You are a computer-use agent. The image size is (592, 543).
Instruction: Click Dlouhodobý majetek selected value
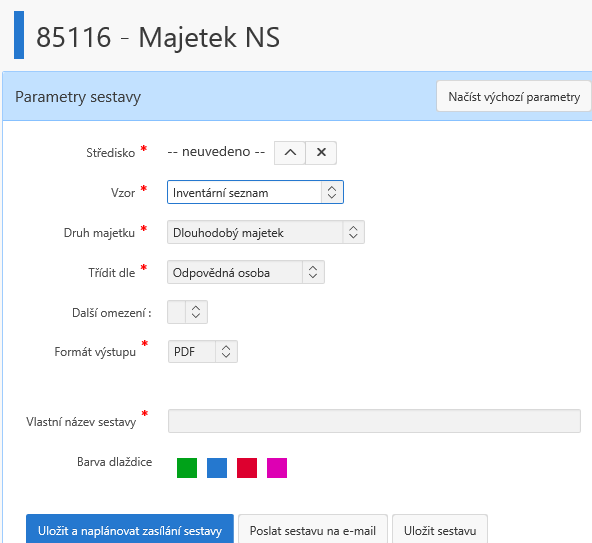point(228,233)
